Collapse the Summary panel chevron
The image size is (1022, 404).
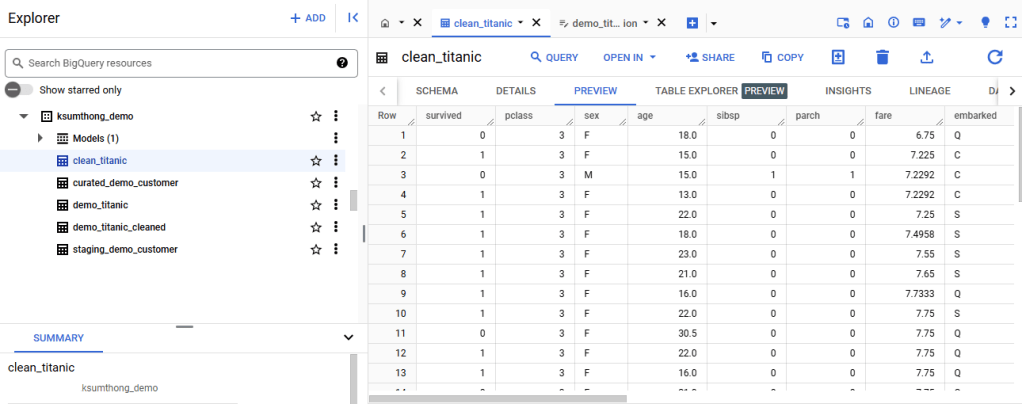(348, 338)
